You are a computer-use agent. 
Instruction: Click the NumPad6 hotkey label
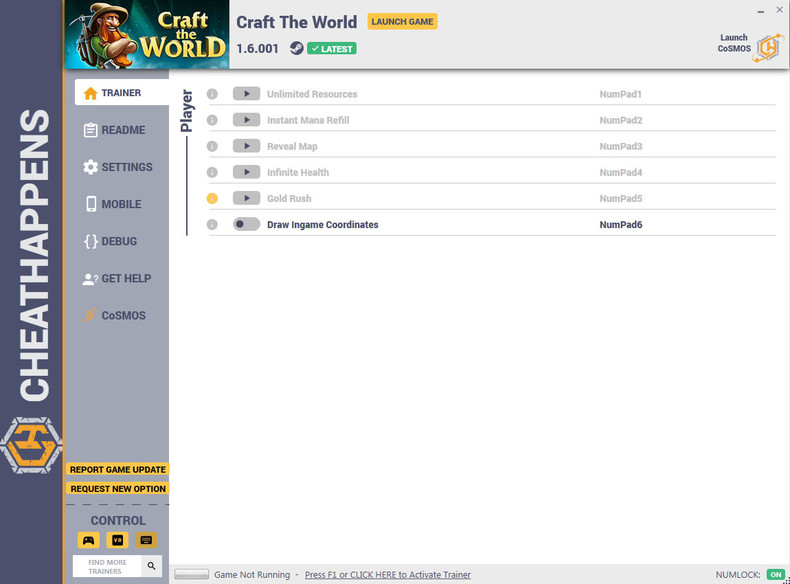[621, 225]
